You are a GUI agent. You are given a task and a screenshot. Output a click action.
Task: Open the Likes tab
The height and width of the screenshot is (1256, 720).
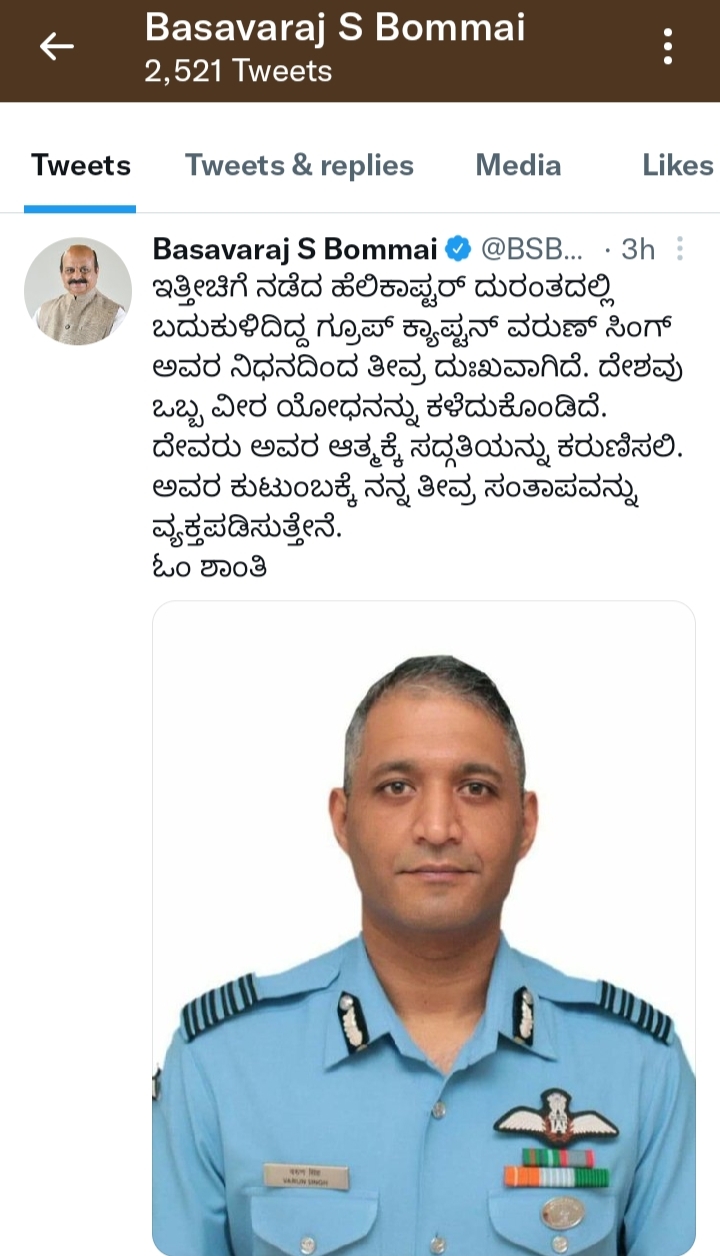678,165
